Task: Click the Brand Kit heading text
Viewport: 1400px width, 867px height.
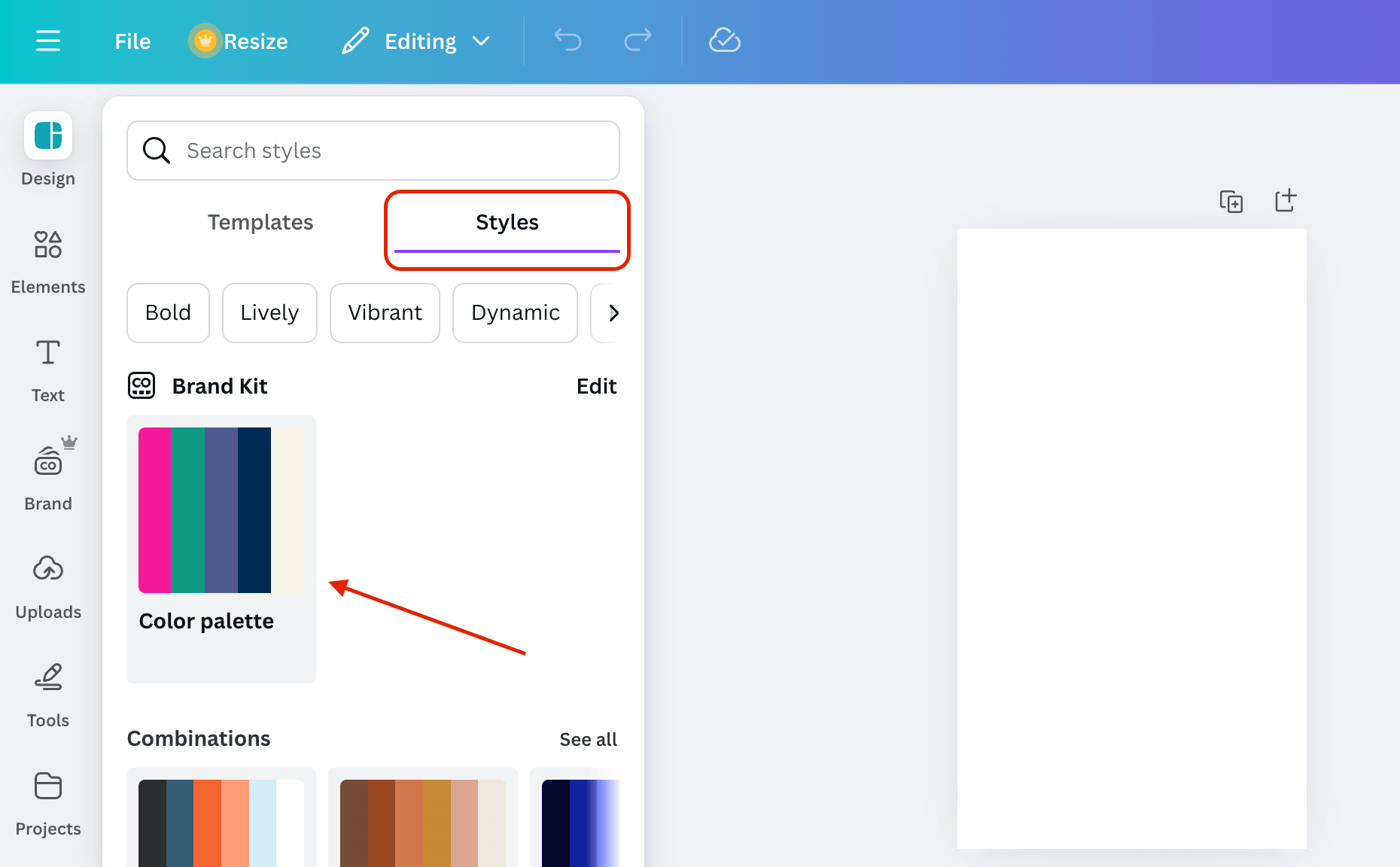Action: pyautogui.click(x=220, y=386)
